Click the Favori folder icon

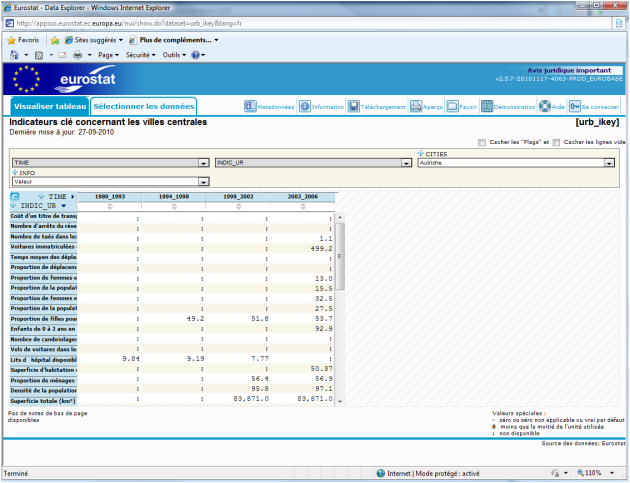point(452,106)
